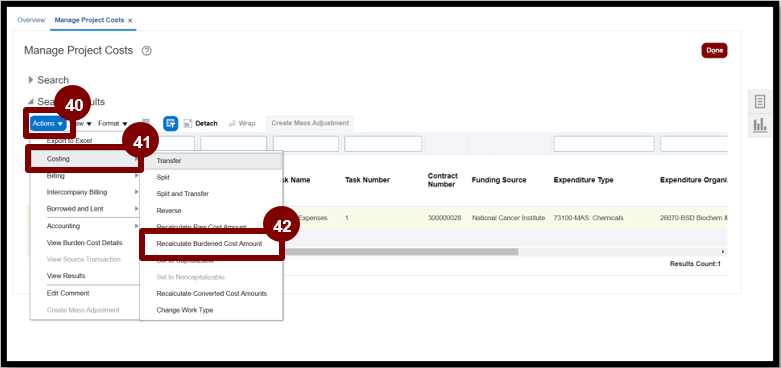This screenshot has height=368, width=781.
Task: Close the Manage Project Costs tab
Action: (130, 20)
